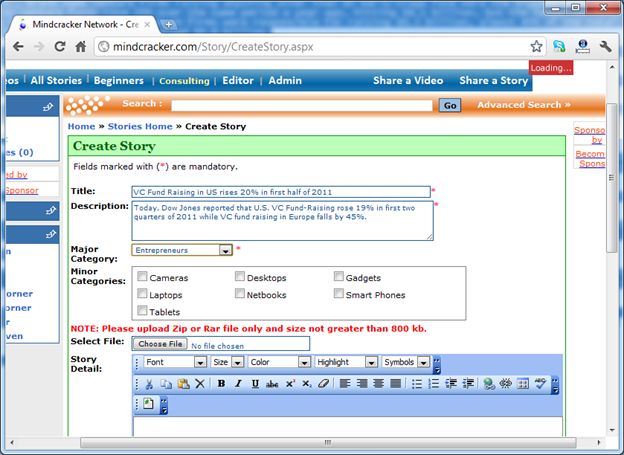Image resolution: width=624 pixels, height=455 pixels.
Task: Click Share a Video in the navigation bar
Action: 408,80
